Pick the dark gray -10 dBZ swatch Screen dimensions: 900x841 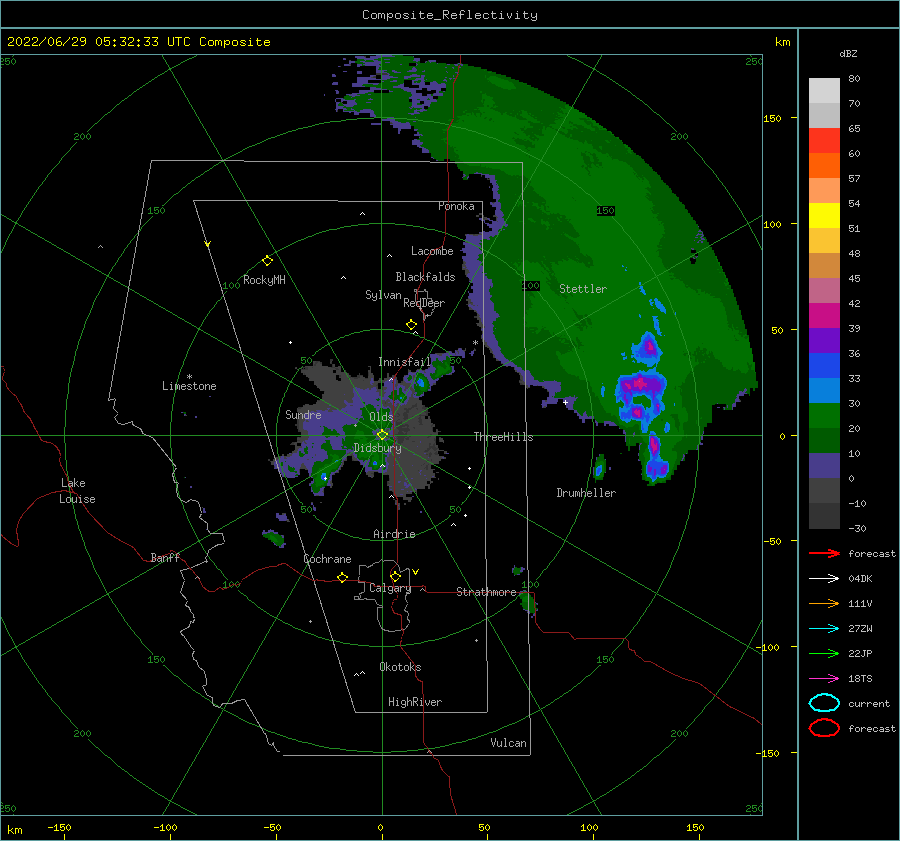[x=824, y=515]
